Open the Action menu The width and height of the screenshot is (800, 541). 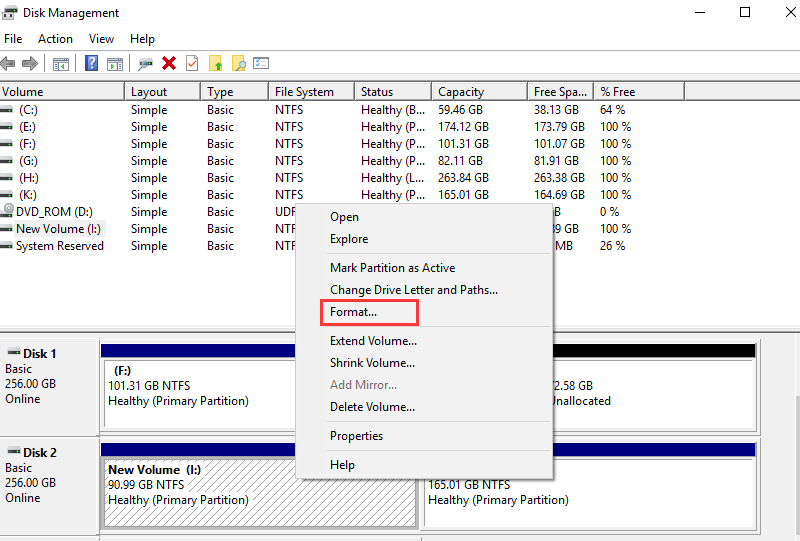point(55,39)
